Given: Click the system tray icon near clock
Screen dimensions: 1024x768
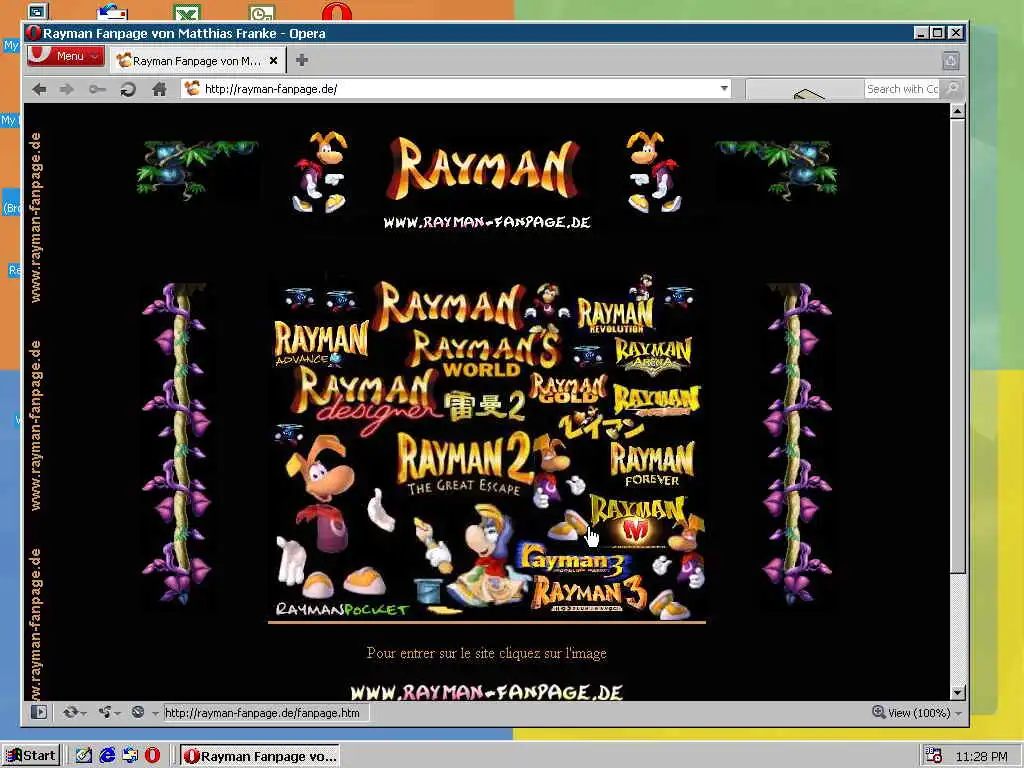Looking at the screenshot, I should pyautogui.click(x=933, y=756).
